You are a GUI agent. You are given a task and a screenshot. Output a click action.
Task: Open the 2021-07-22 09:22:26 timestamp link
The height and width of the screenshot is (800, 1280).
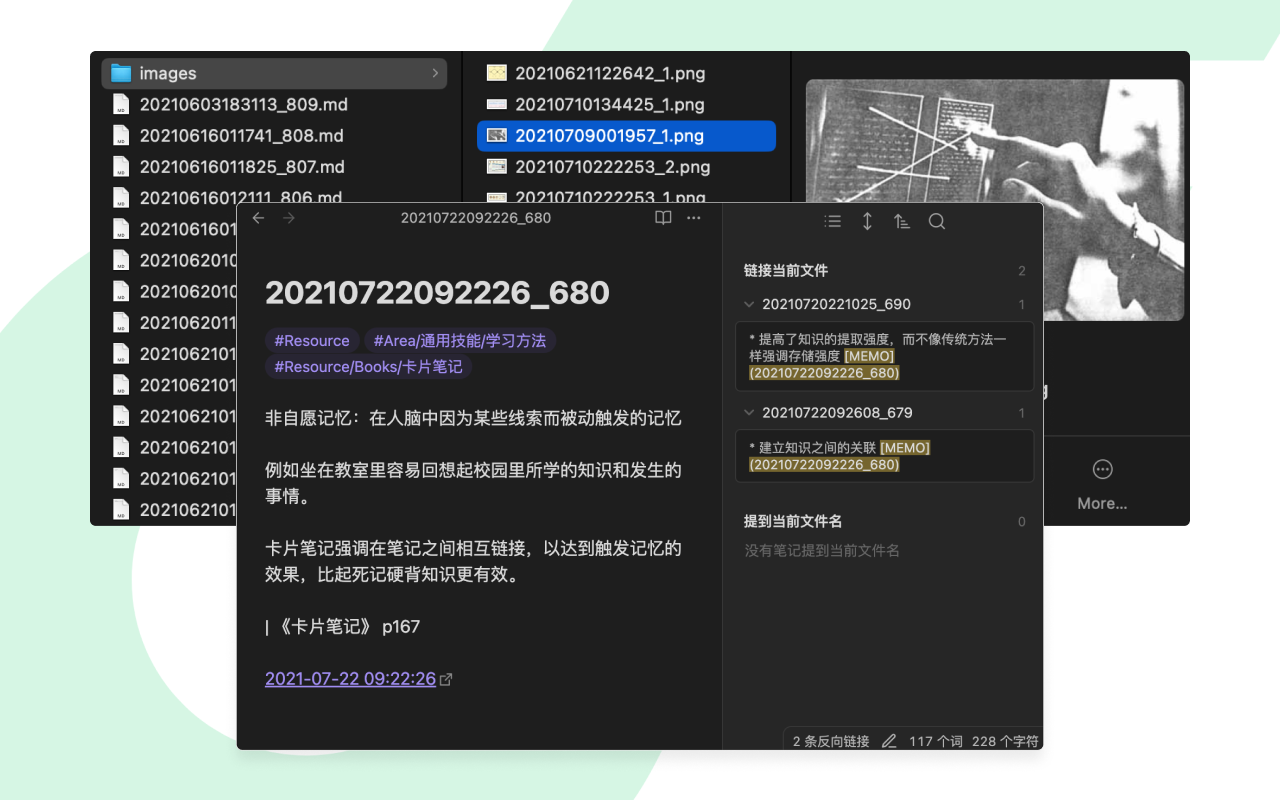(x=350, y=678)
